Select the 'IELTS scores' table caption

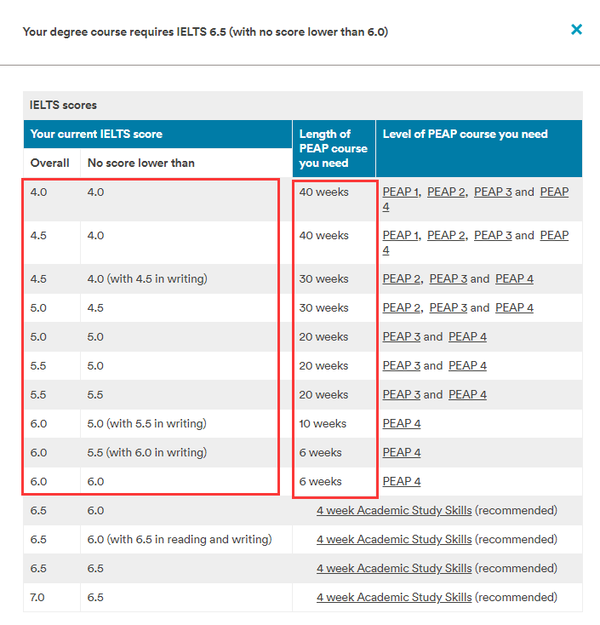[x=63, y=105]
